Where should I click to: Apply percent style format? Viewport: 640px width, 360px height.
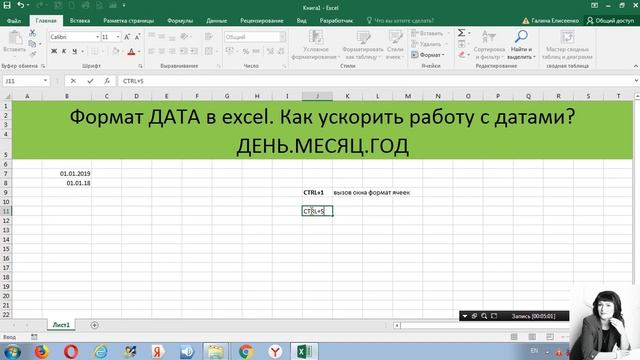(246, 51)
